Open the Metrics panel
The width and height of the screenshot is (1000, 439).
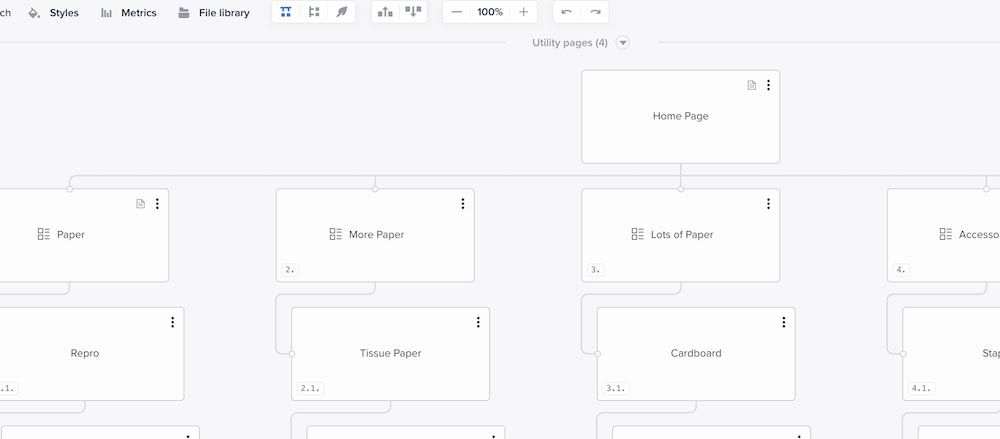(129, 13)
